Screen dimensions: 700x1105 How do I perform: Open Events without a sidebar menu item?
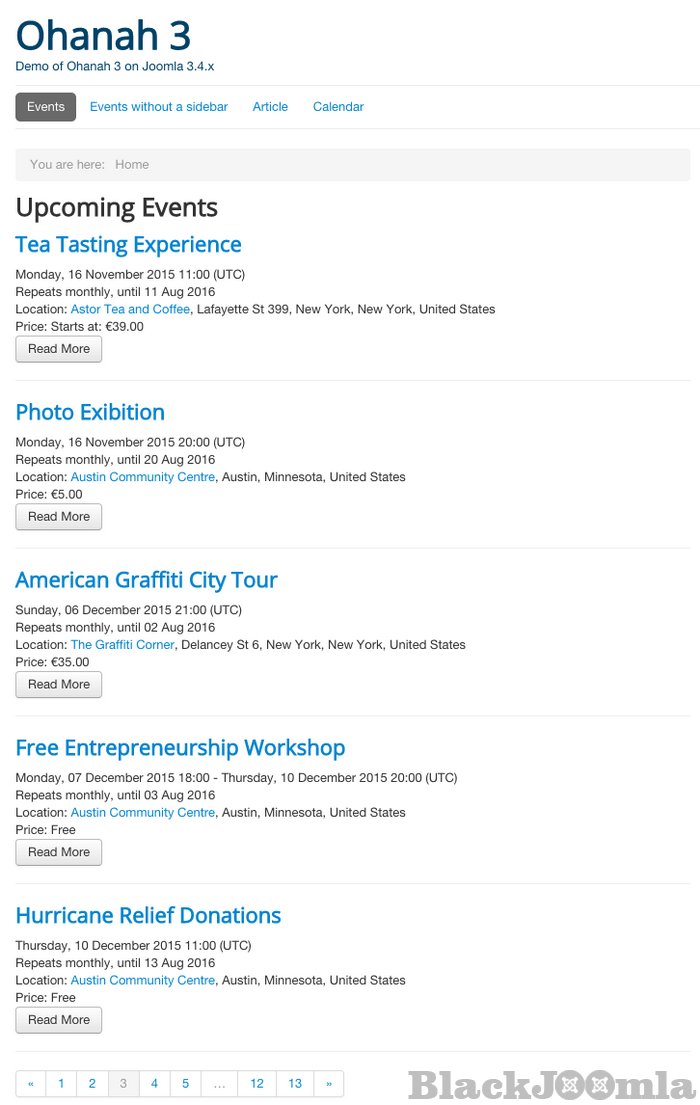(159, 107)
